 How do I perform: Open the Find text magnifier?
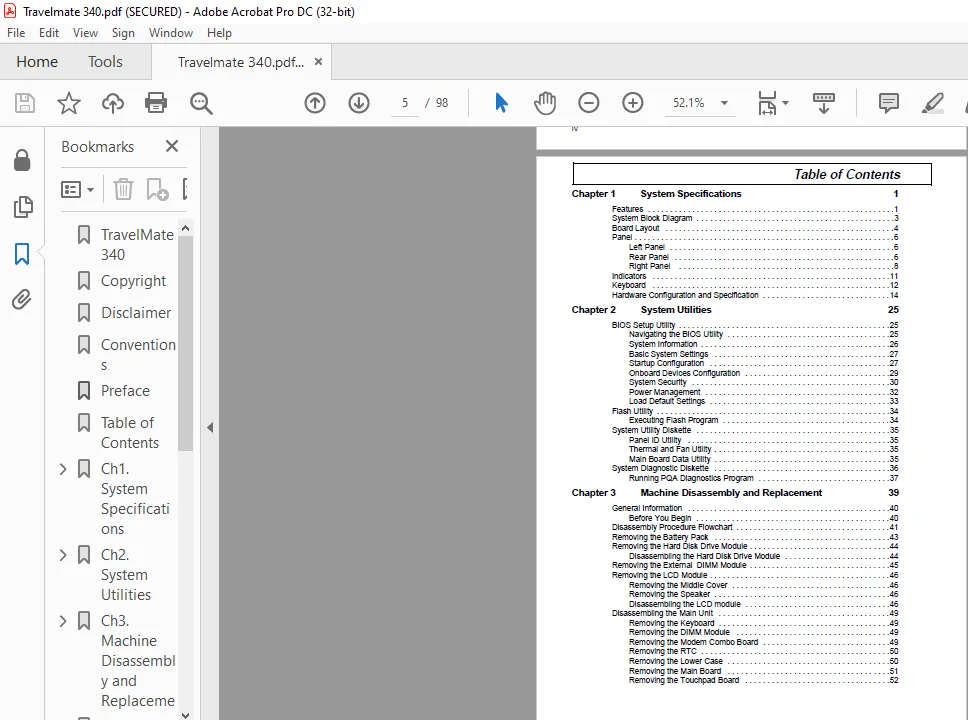tap(201, 103)
